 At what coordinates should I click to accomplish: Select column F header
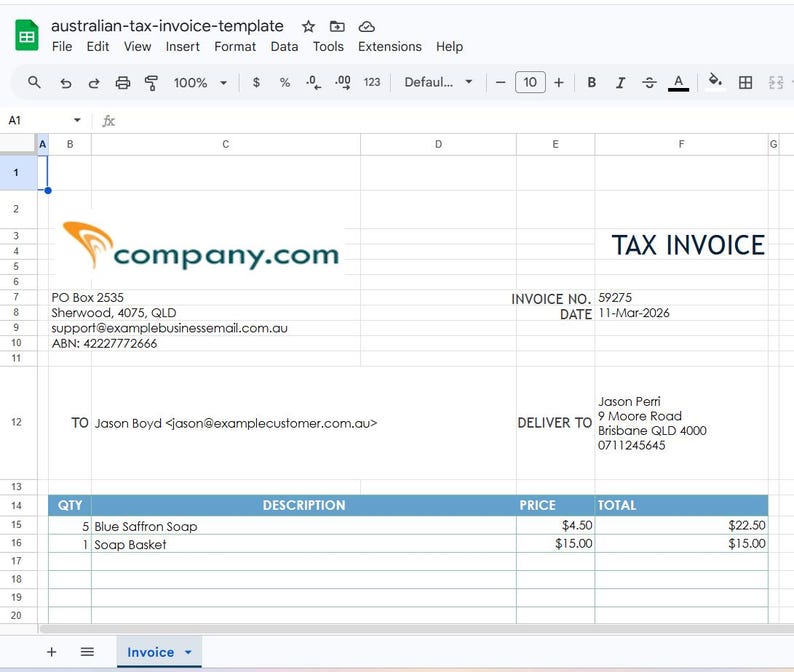[681, 144]
